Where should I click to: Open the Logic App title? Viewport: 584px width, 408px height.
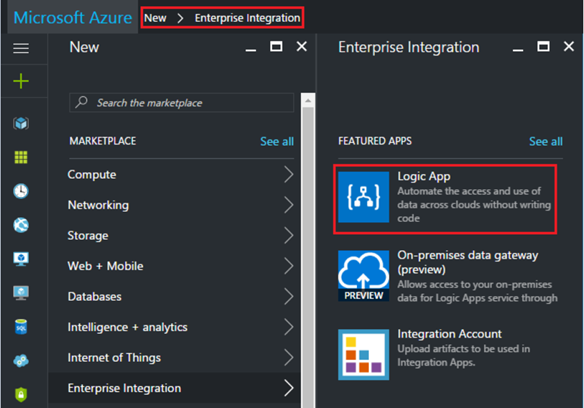click(x=424, y=176)
